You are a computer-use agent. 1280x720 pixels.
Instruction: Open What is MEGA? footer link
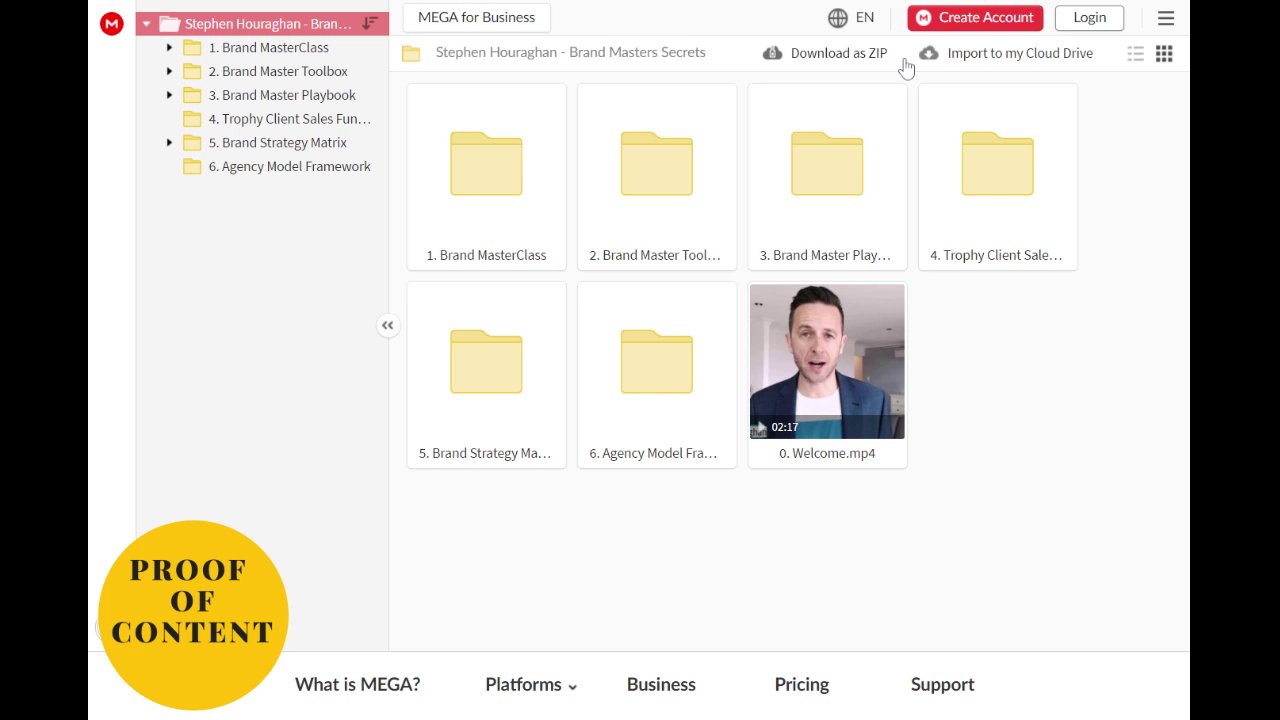(x=357, y=685)
